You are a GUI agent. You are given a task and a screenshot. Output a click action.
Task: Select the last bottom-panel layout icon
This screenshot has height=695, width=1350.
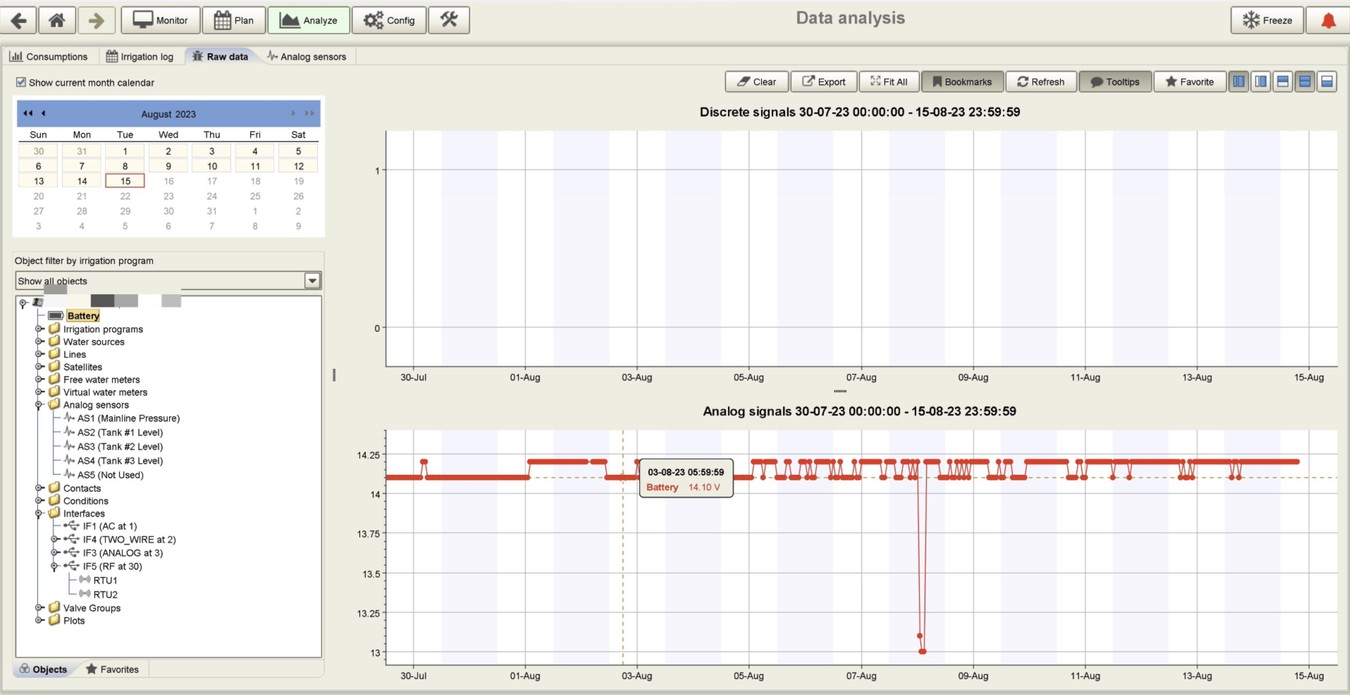1327,82
